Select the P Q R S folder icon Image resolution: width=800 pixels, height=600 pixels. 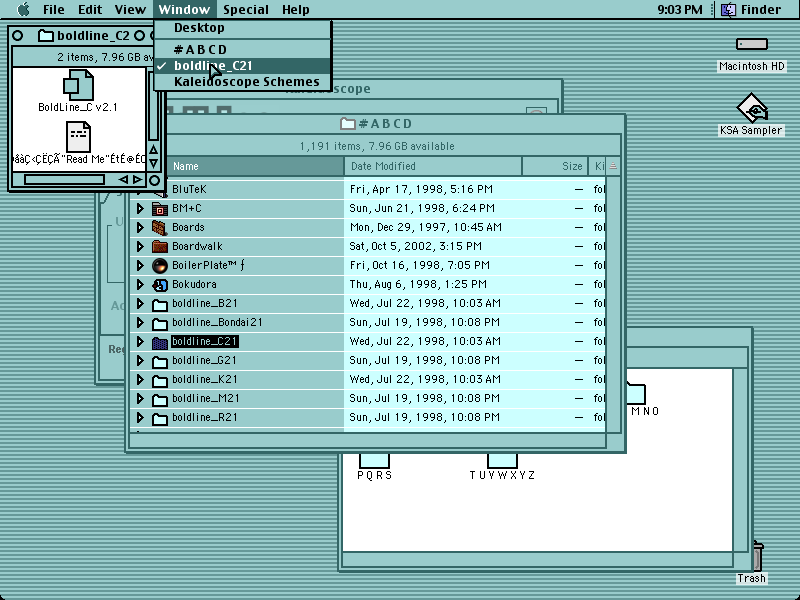pyautogui.click(x=374, y=460)
